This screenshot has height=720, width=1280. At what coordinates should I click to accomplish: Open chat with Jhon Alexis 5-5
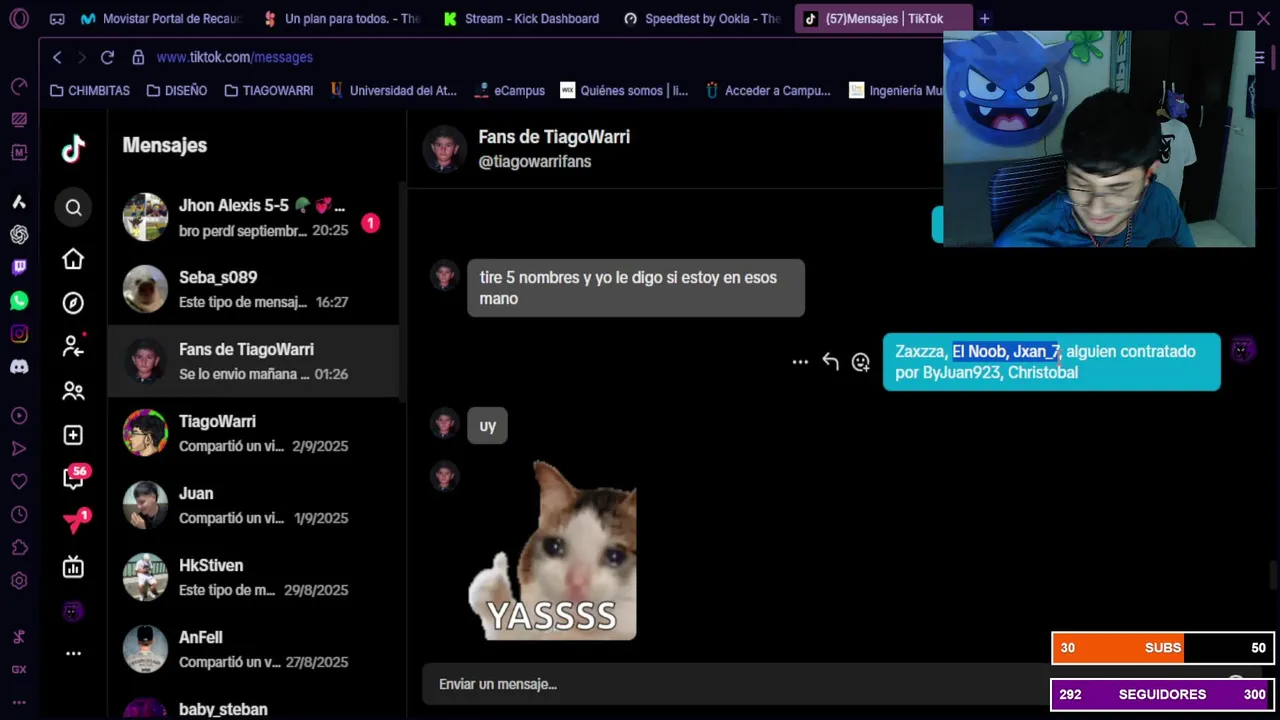[253, 217]
